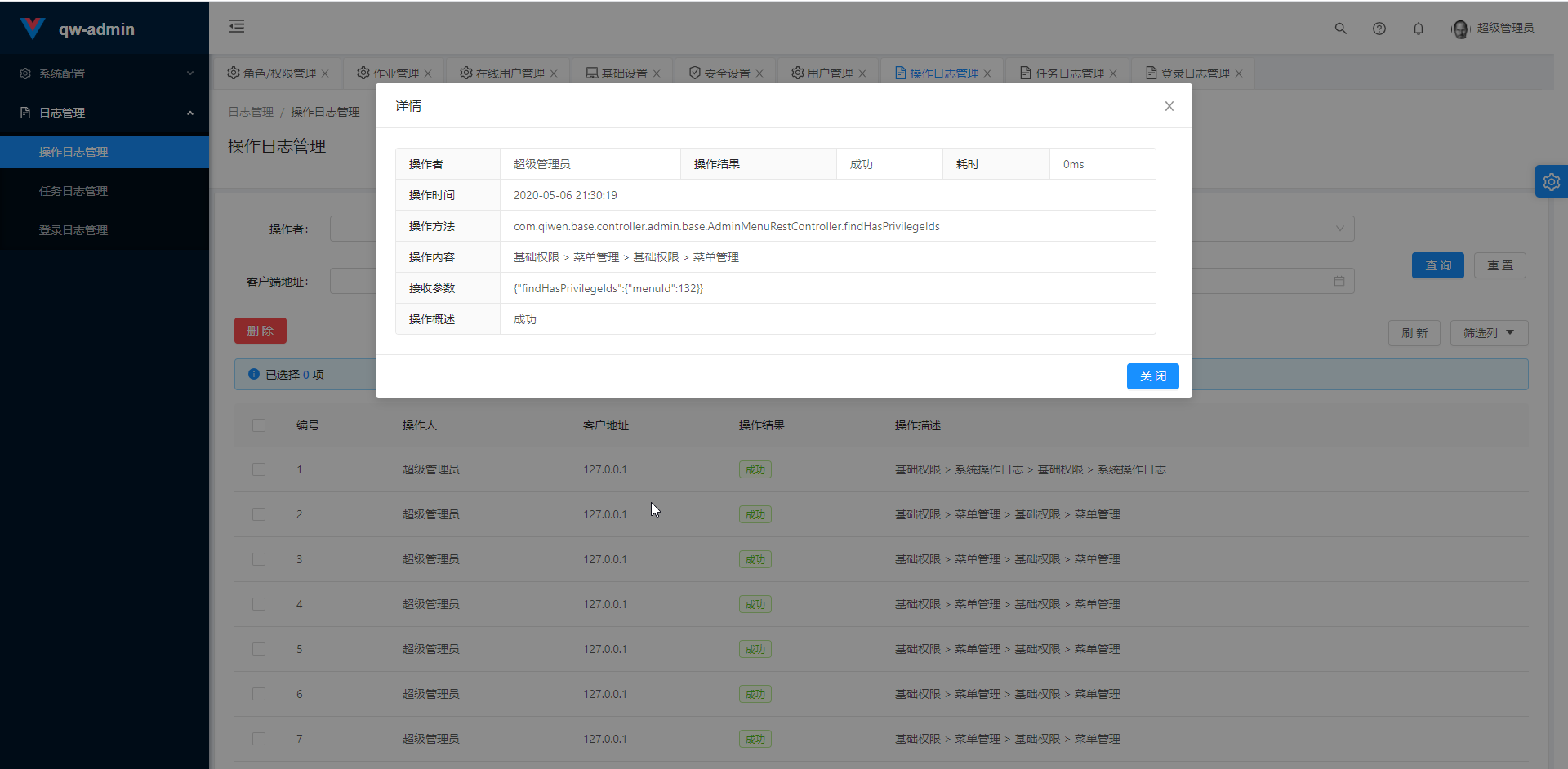Open the search magnifier icon in header
The width and height of the screenshot is (1568, 769).
pos(1340,28)
